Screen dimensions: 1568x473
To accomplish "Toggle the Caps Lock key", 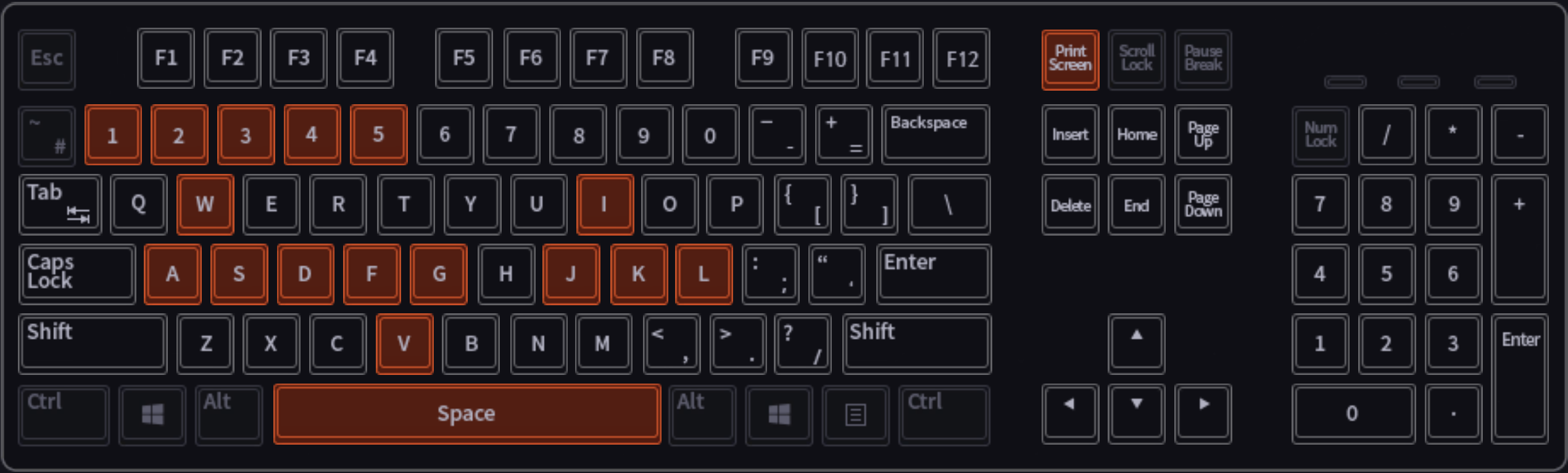I will click(77, 274).
